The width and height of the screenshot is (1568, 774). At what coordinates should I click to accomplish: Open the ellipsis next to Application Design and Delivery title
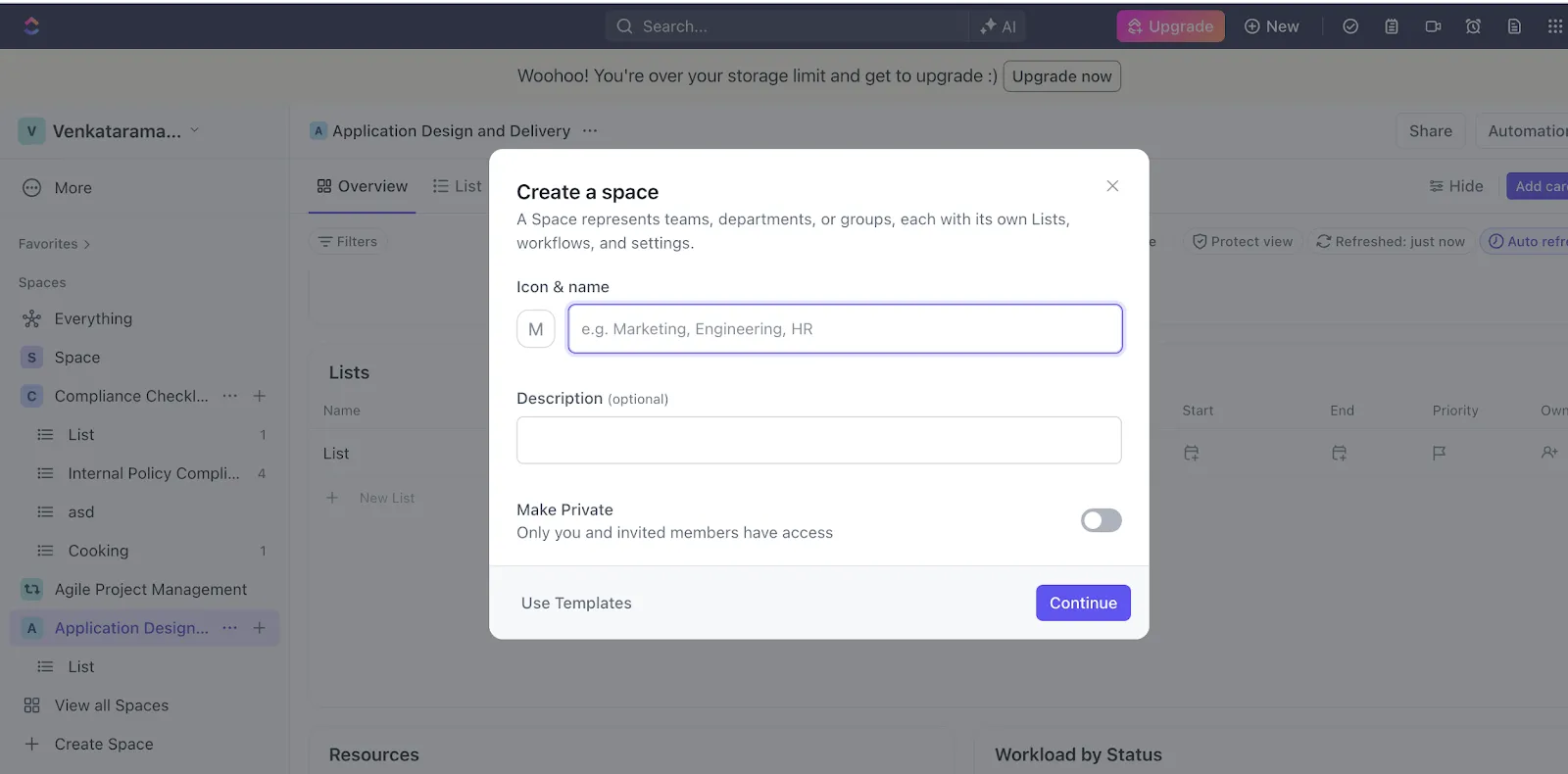(x=590, y=131)
